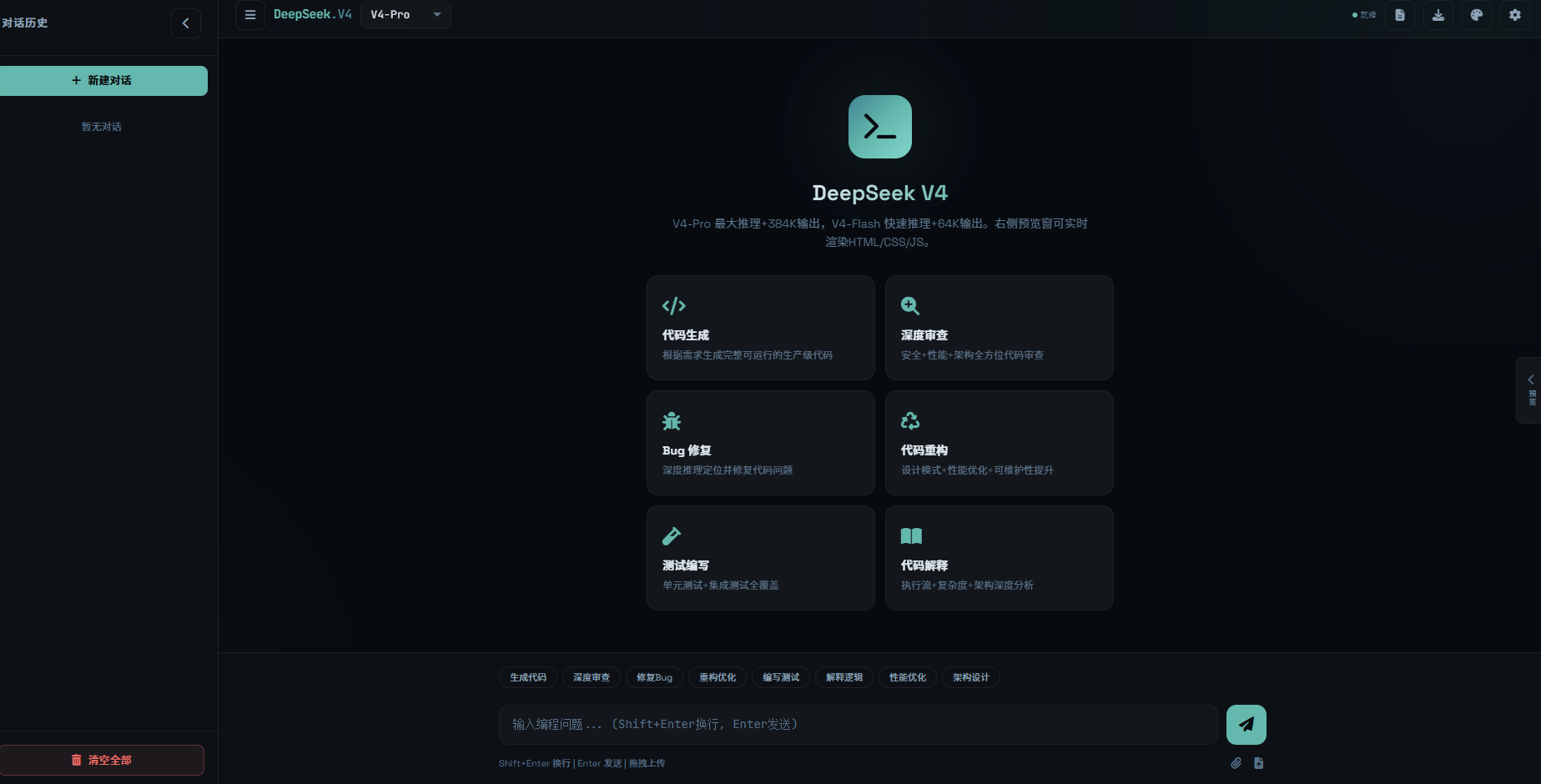1541x784 pixels.
Task: Select the 代码生成 card
Action: [761, 328]
